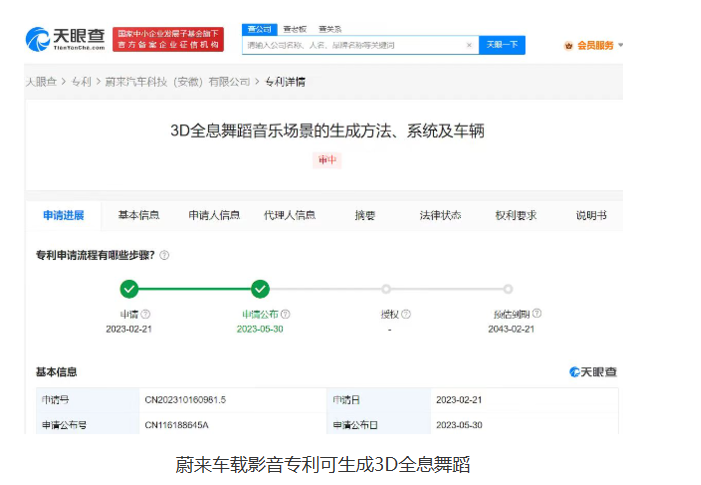Click the 2023-02-21 date under 申请 step
701x485 pixels.
129,329
